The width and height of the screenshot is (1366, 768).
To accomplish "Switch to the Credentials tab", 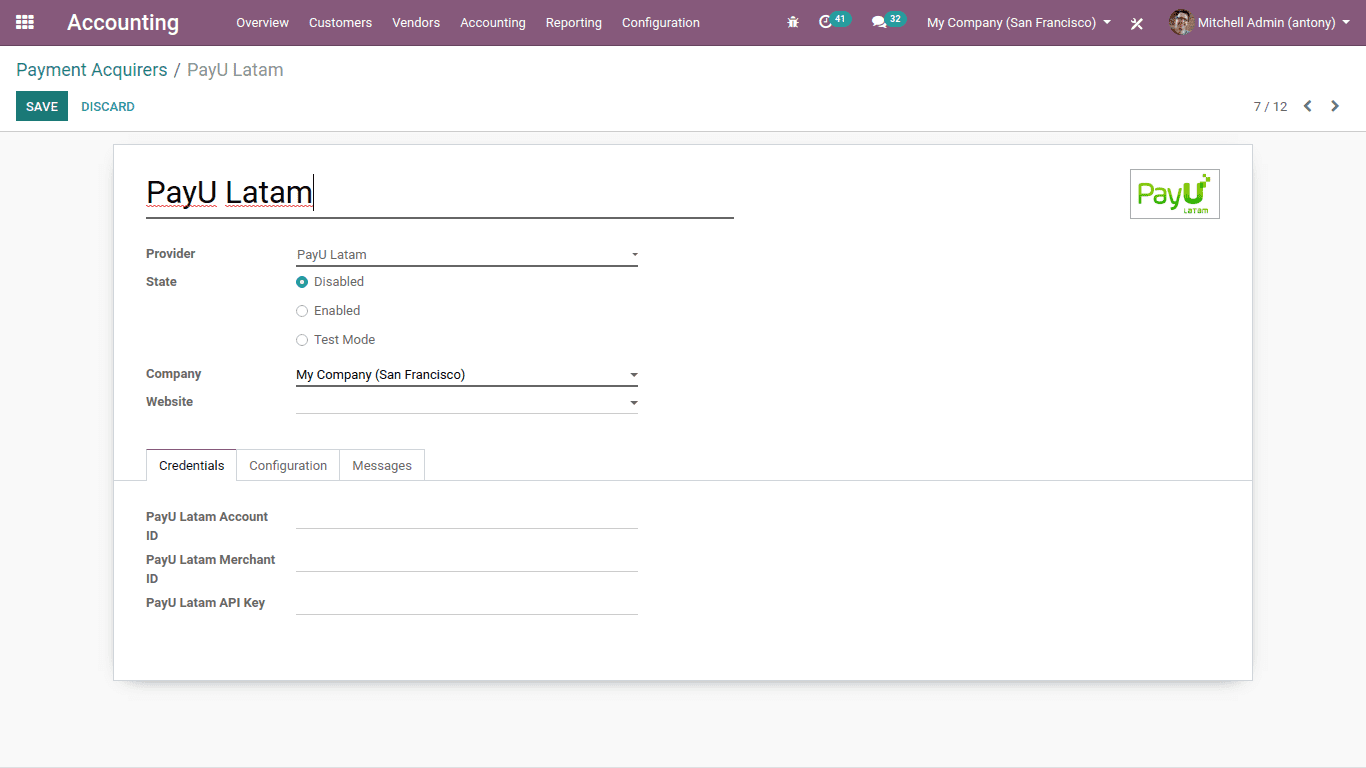I will (192, 465).
